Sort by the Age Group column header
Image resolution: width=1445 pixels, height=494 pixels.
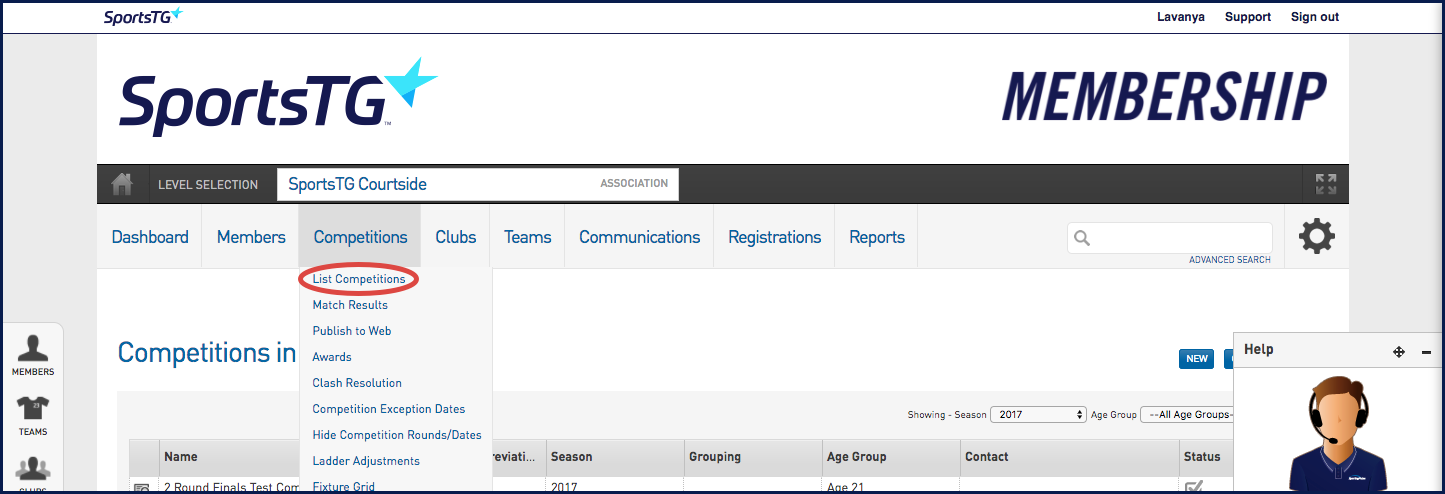[x=857, y=457]
